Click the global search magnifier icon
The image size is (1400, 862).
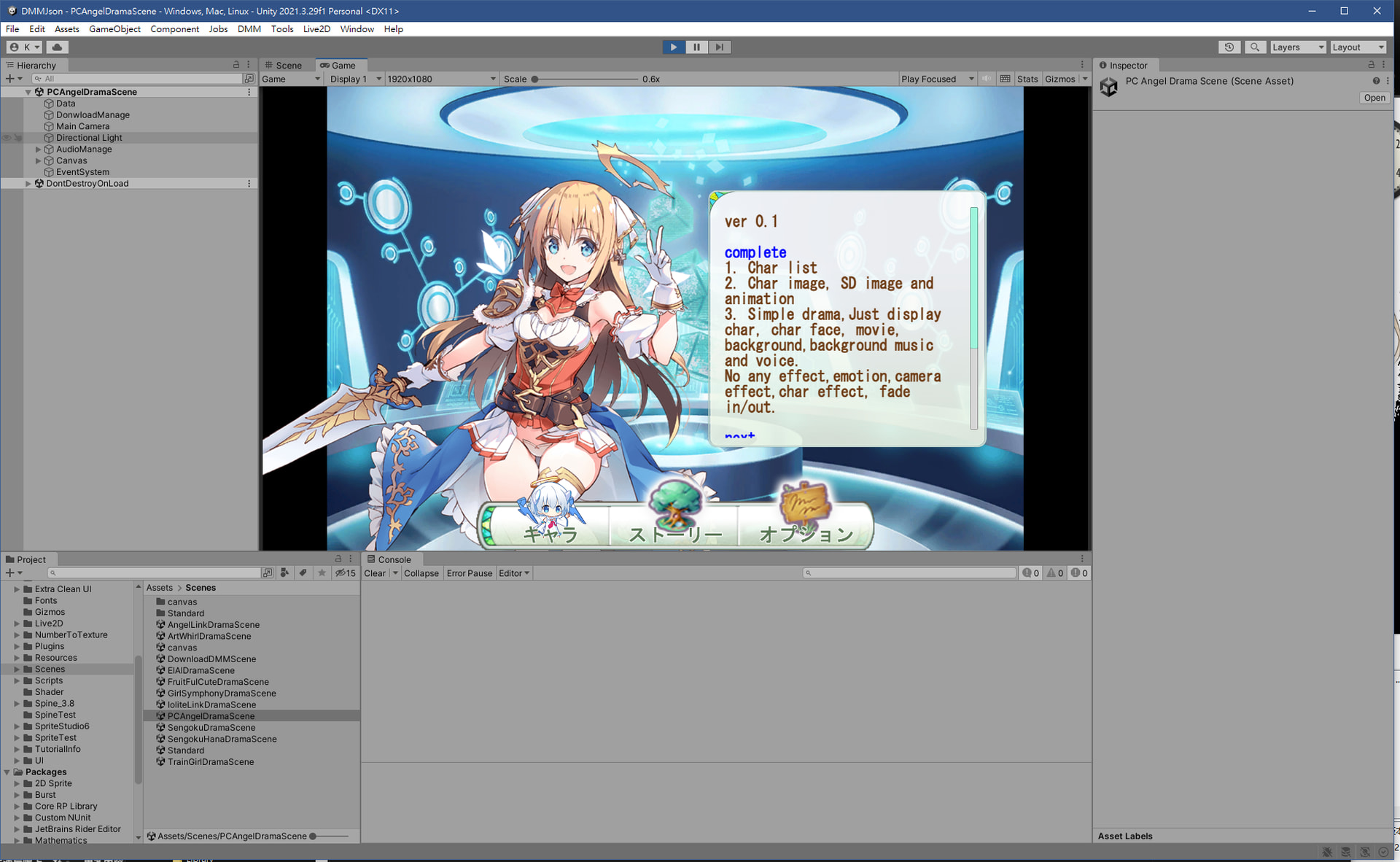click(x=1255, y=47)
